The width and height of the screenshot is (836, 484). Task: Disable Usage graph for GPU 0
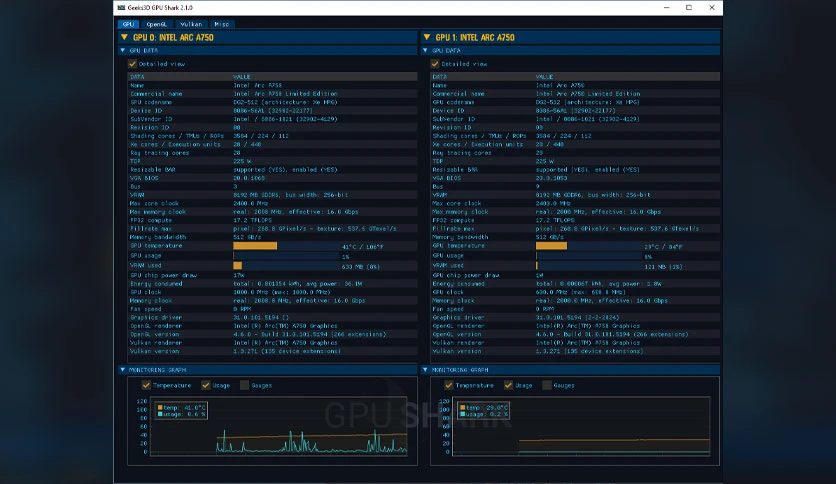pyautogui.click(x=206, y=385)
